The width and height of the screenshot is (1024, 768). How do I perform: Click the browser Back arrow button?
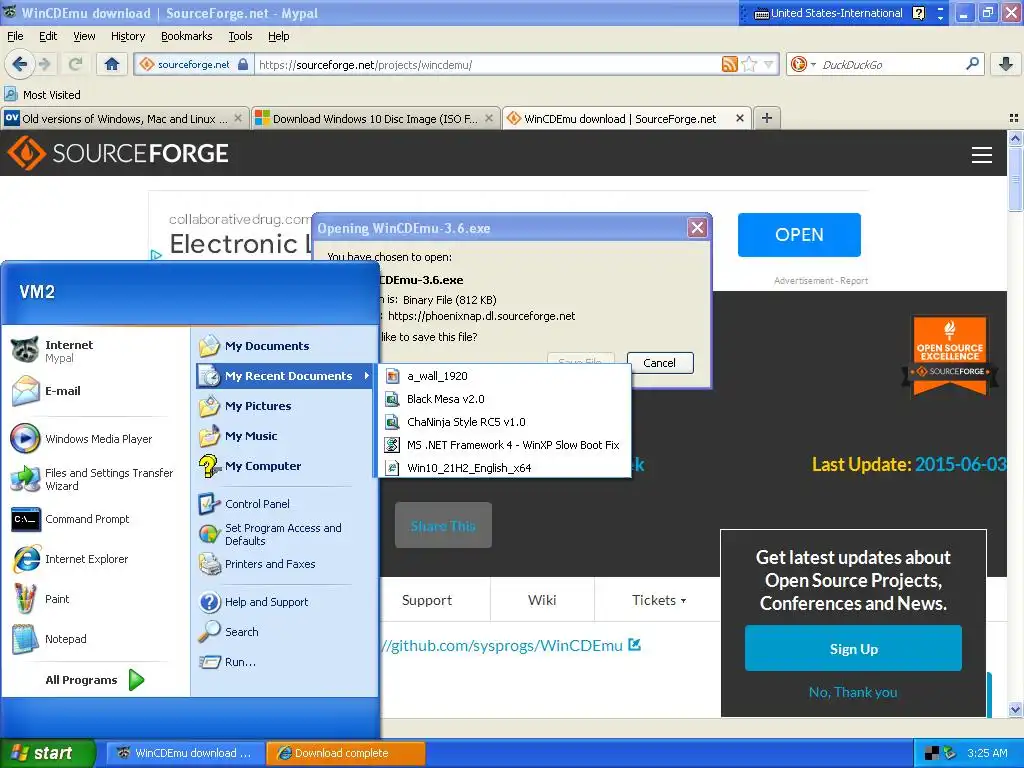pyautogui.click(x=20, y=64)
